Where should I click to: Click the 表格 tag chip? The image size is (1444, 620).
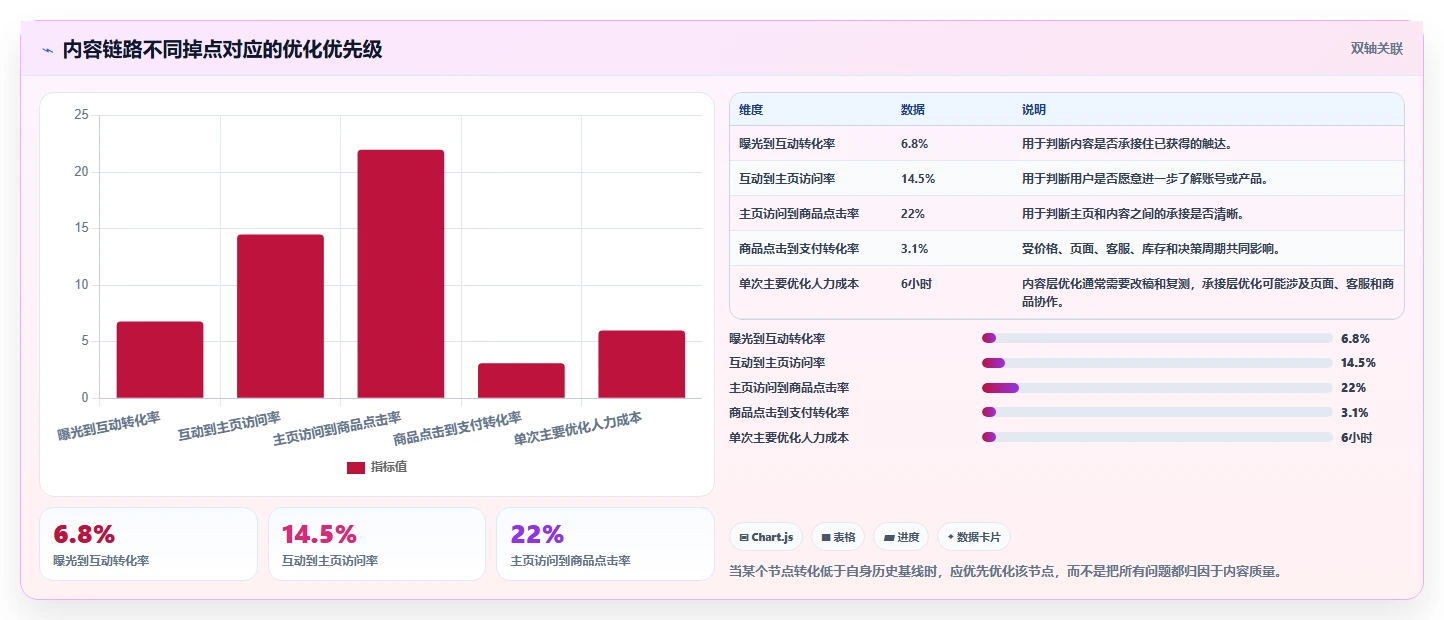838,537
